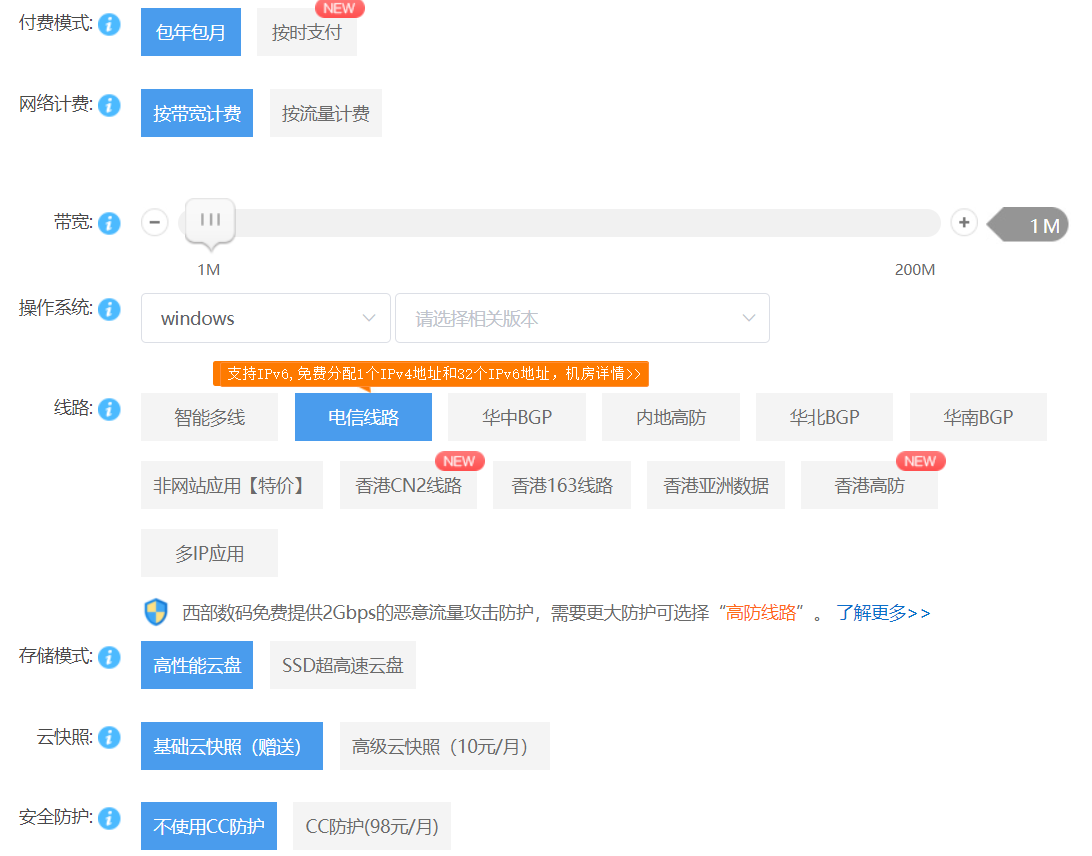Click info icon beside 线路 label
Viewport: 1092px width, 856px height.
point(110,409)
